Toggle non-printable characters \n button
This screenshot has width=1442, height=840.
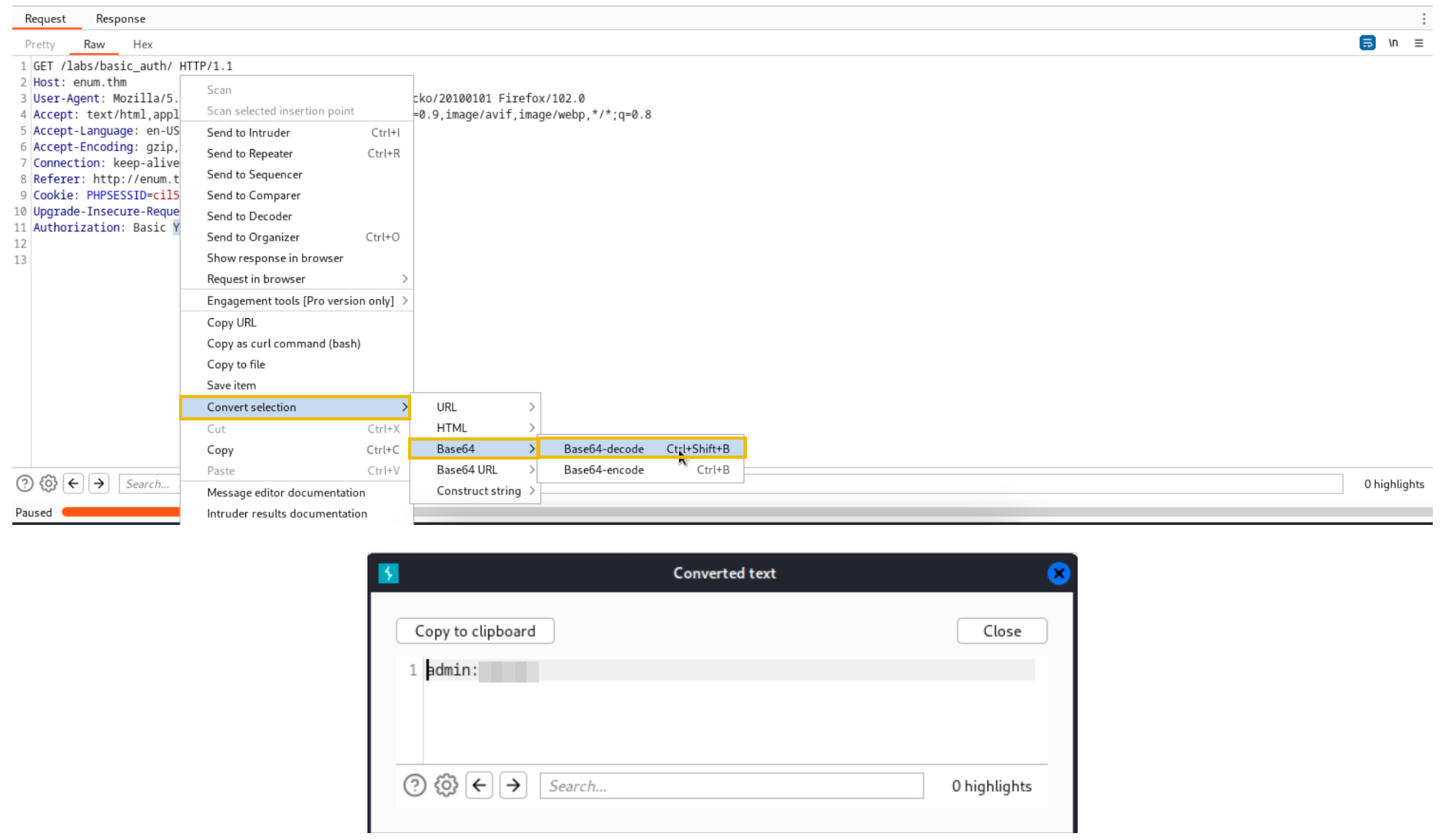click(x=1394, y=43)
